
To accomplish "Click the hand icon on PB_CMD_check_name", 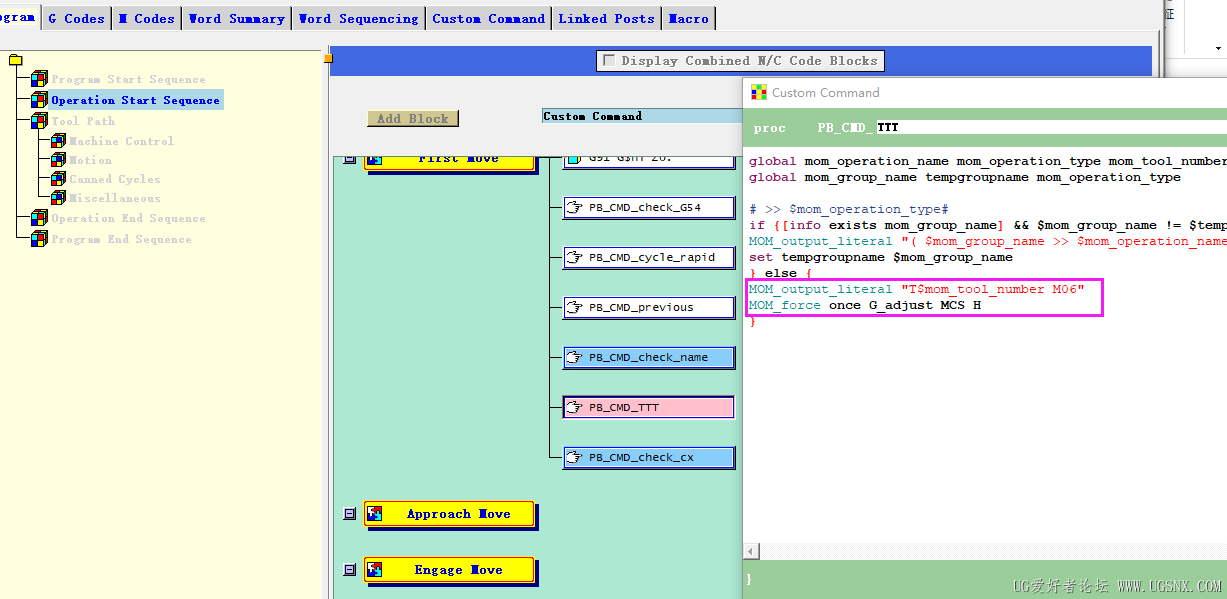I will click(x=574, y=357).
